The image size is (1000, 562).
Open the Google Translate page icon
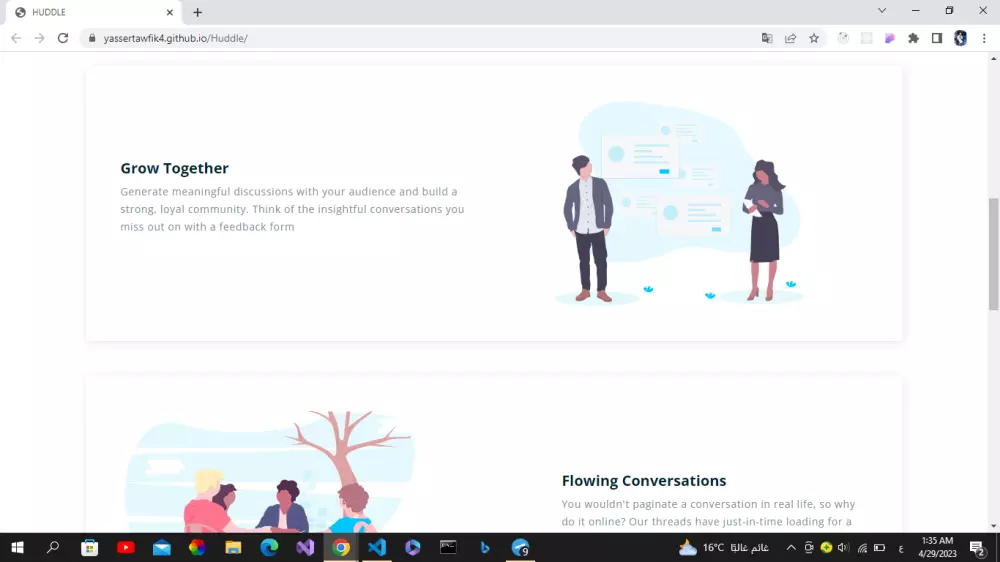(x=767, y=38)
